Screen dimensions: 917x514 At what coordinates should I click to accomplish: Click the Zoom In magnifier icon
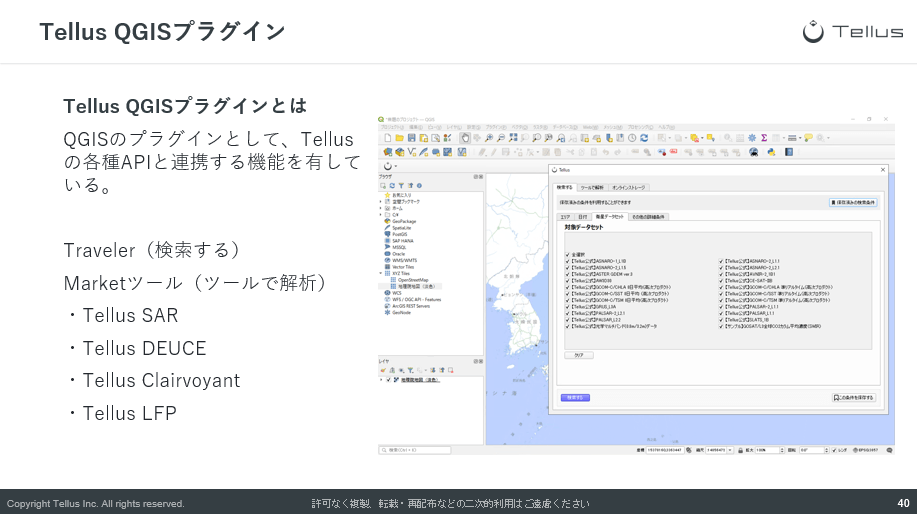[489, 138]
